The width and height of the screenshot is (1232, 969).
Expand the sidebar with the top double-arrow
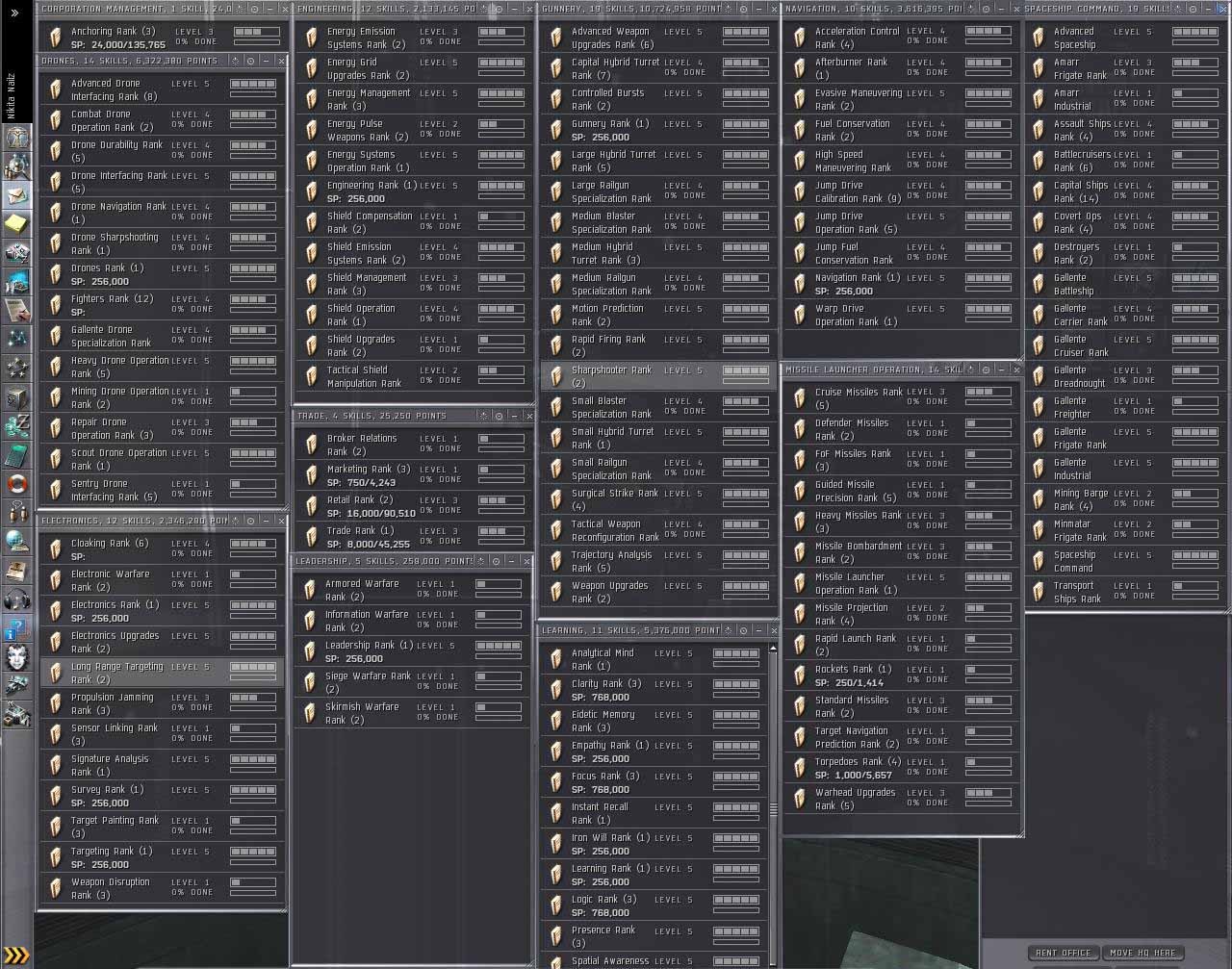(x=14, y=13)
